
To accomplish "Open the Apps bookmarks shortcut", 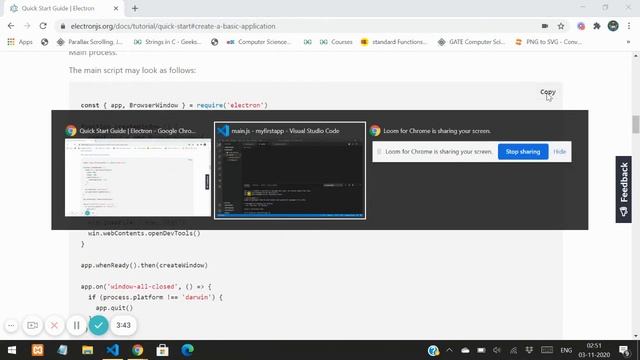I will [20, 42].
